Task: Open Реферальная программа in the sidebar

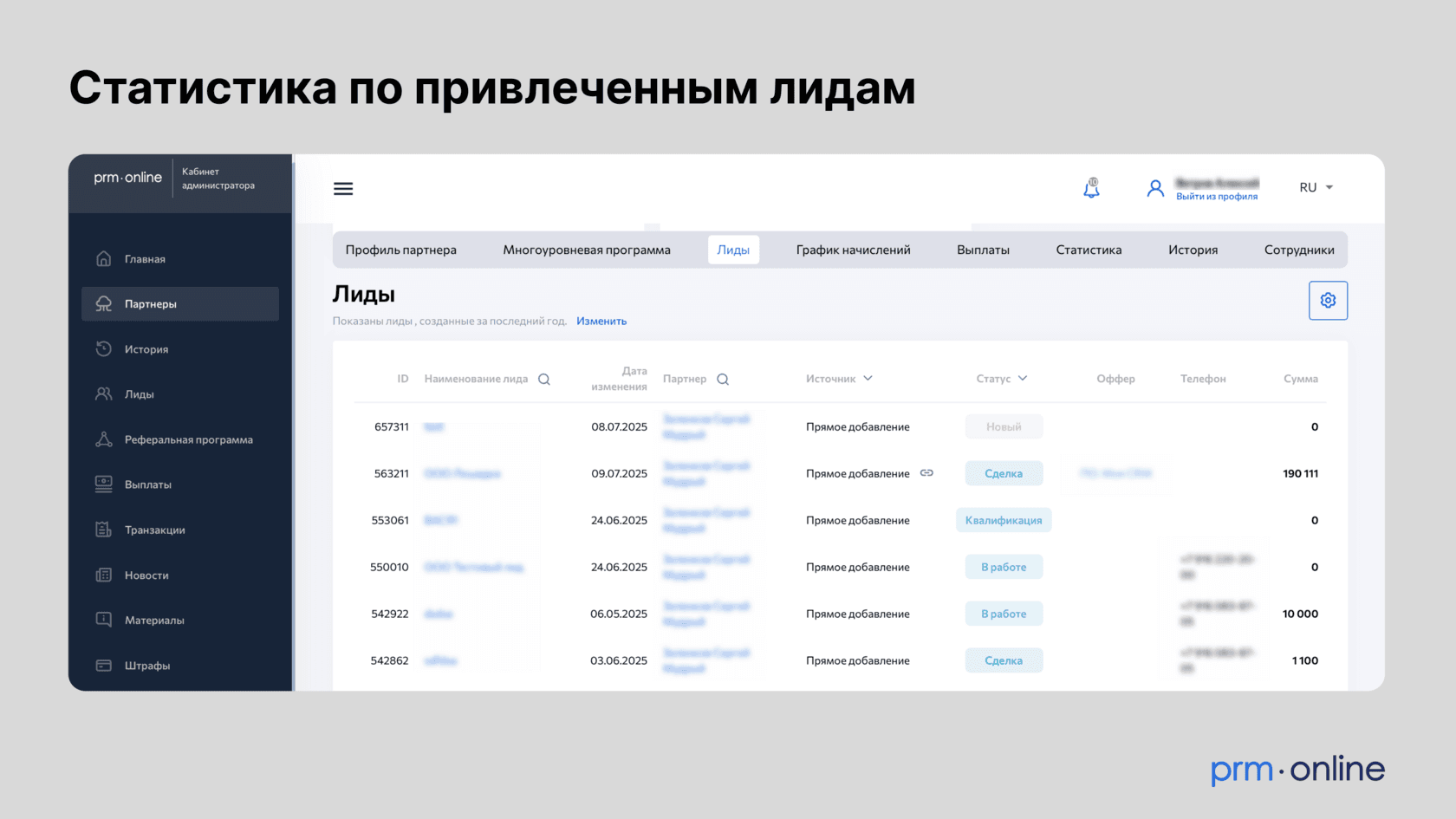Action: 188,440
